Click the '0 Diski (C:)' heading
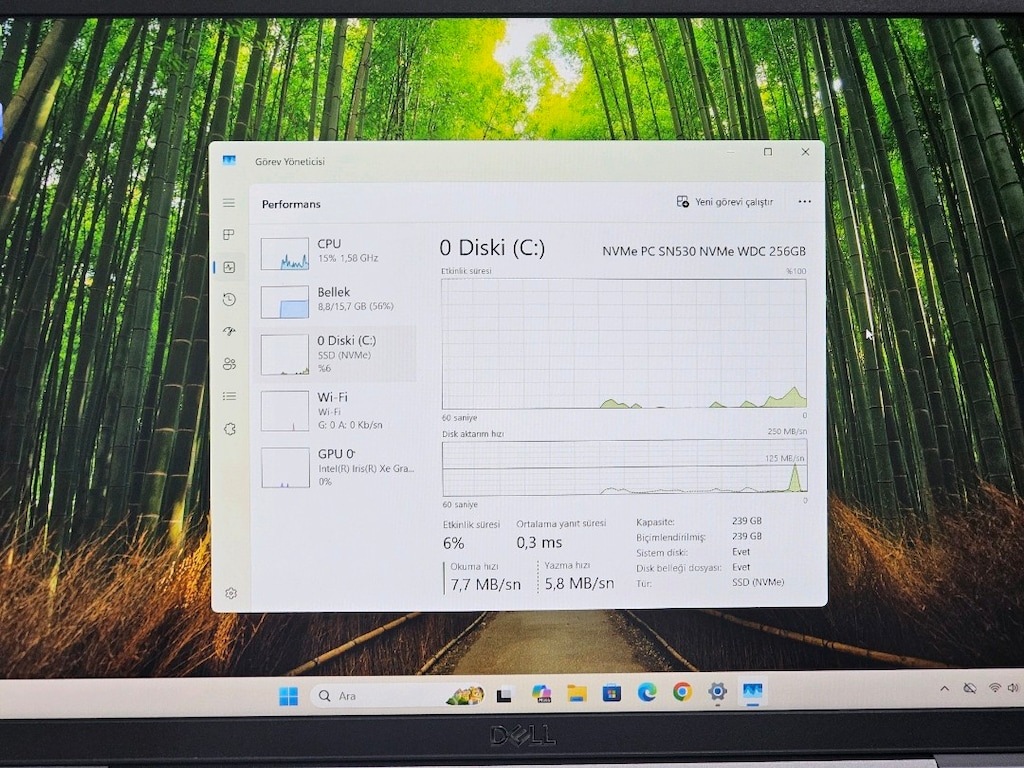This screenshot has height=768, width=1024. (492, 248)
